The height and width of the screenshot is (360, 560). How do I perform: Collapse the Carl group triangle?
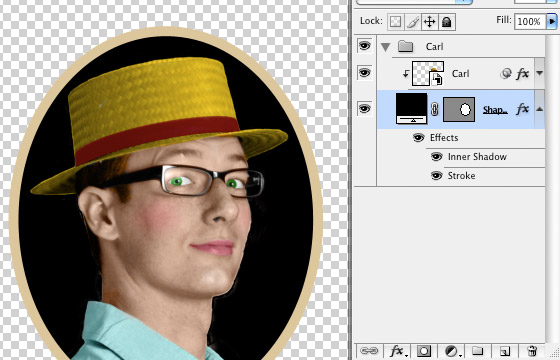click(x=385, y=47)
